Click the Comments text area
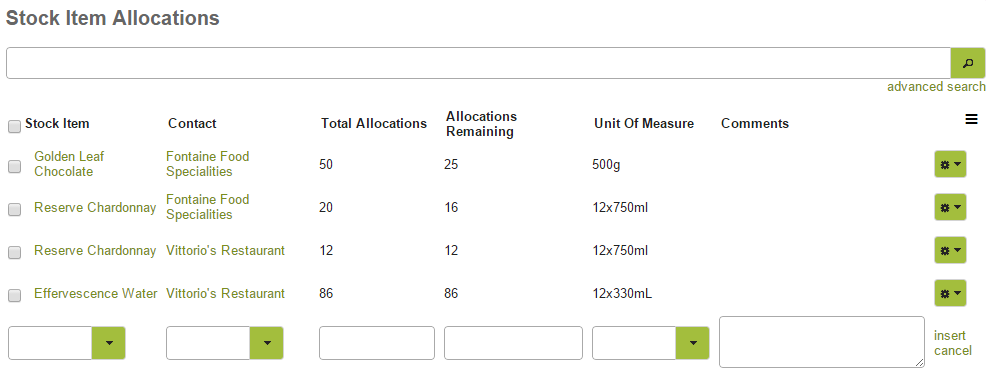The width and height of the screenshot is (991, 389). click(822, 342)
